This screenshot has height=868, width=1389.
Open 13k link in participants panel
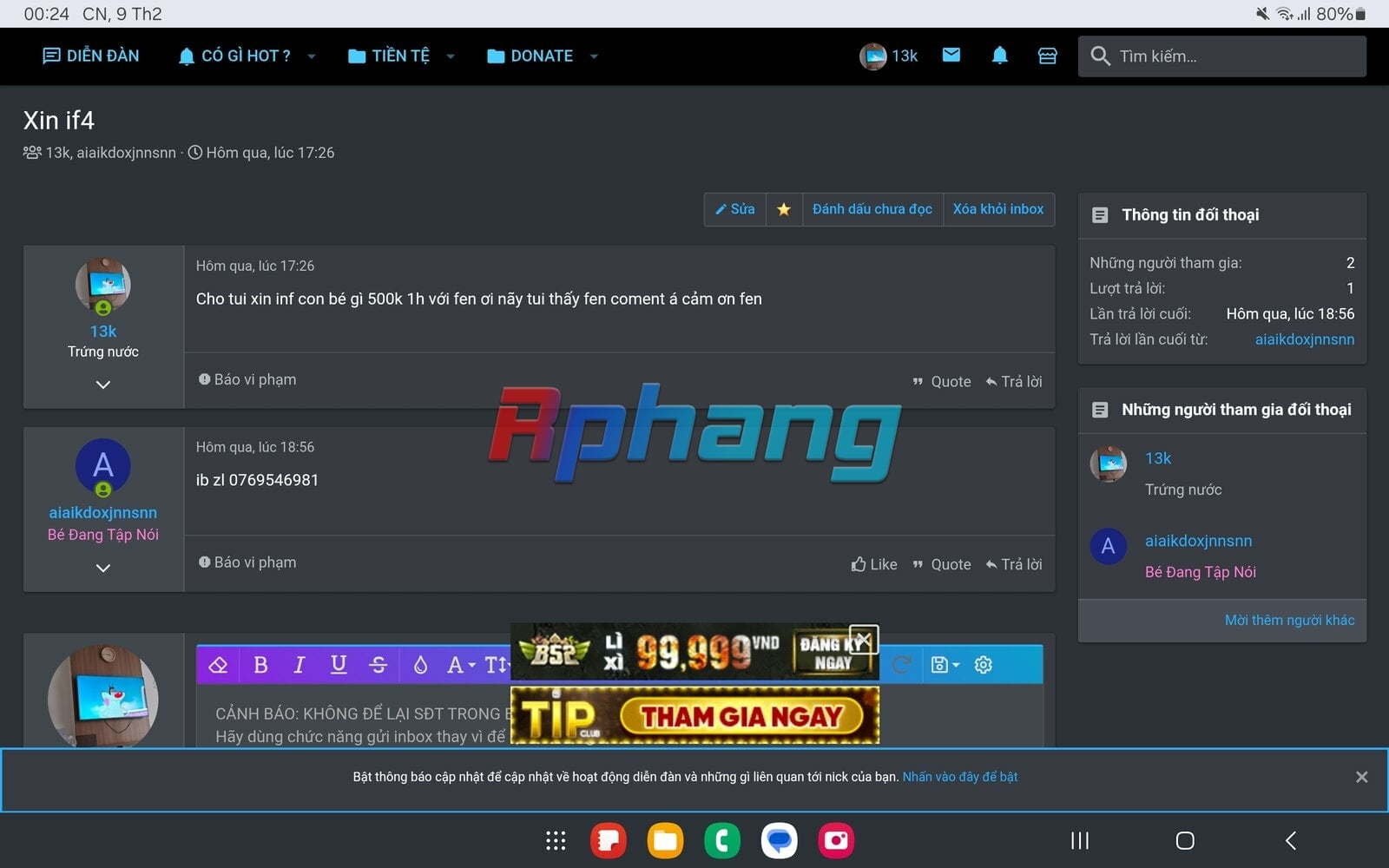1158,458
